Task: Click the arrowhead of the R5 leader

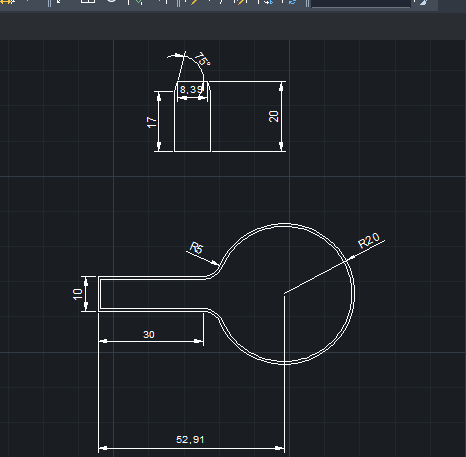Action: click(x=216, y=263)
